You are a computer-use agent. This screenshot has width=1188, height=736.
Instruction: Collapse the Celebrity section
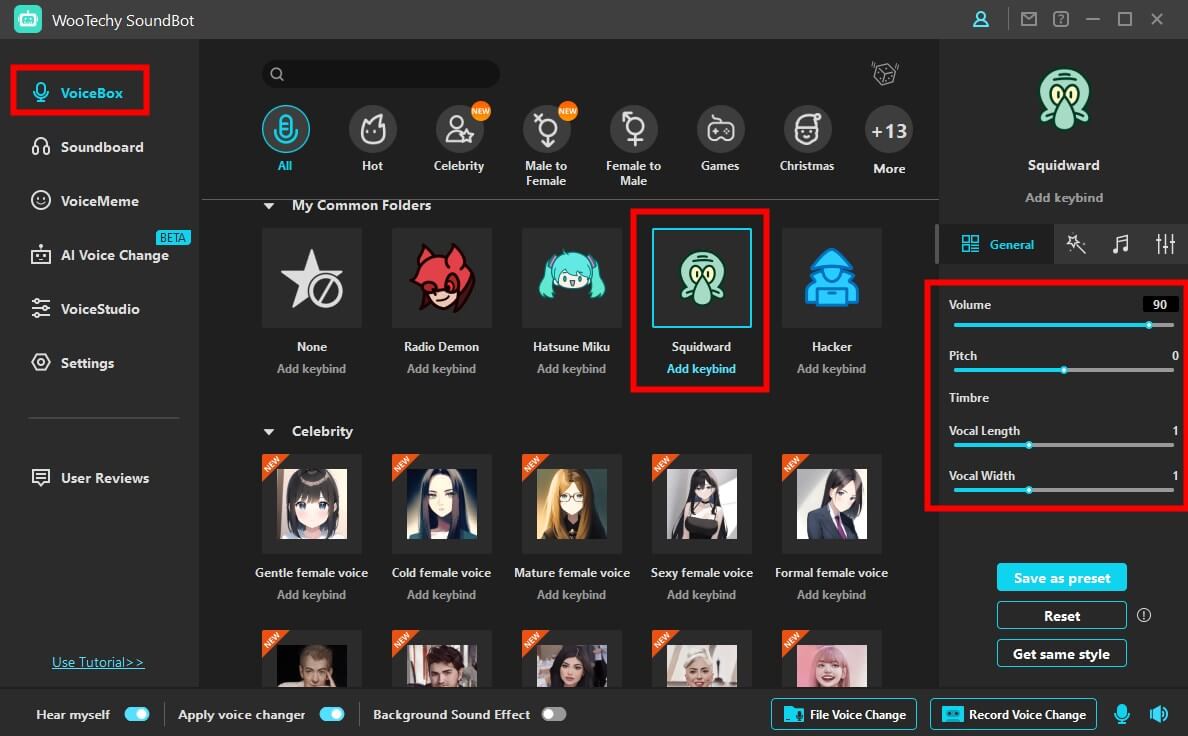tap(269, 432)
